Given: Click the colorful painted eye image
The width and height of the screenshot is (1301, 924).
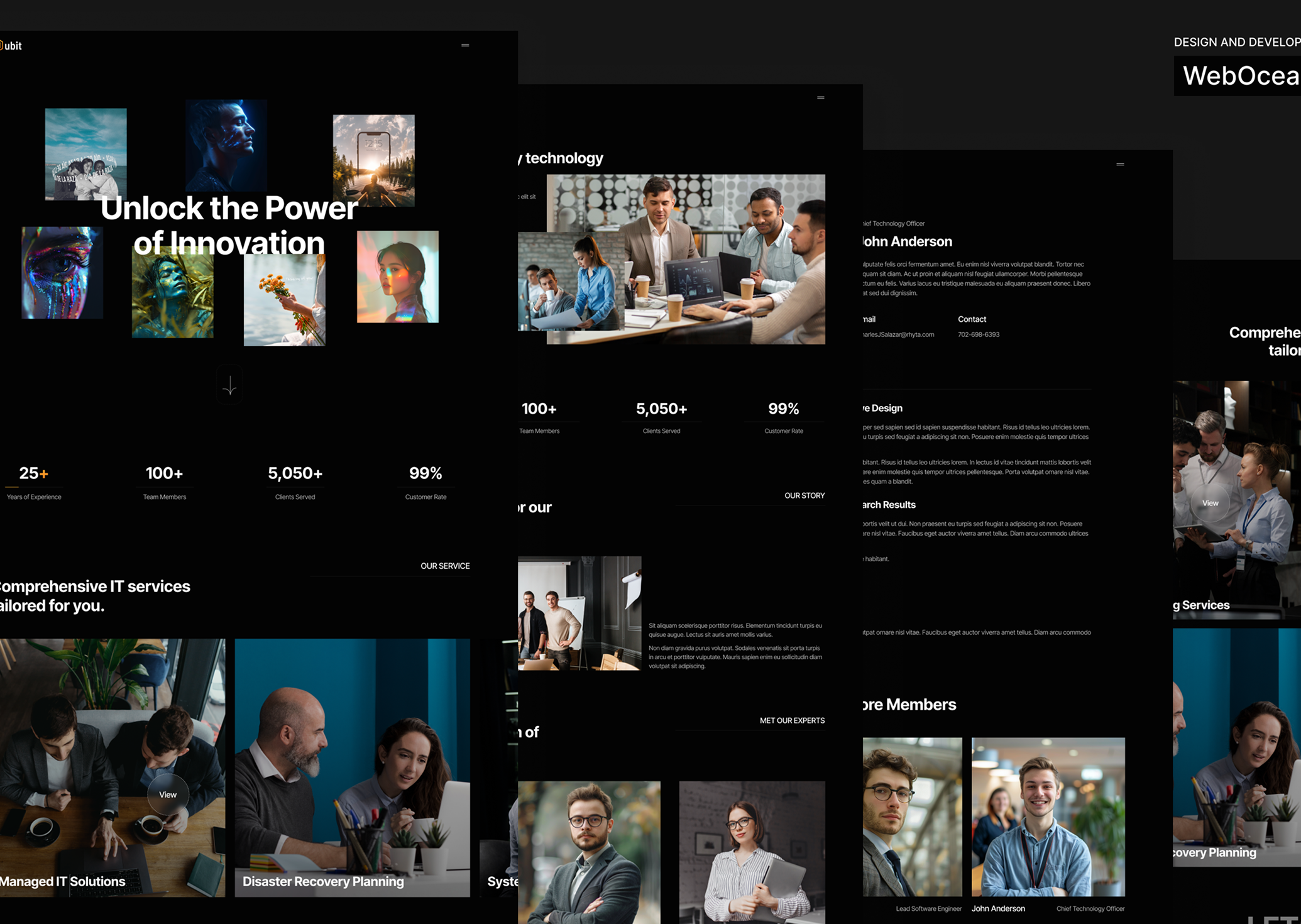Looking at the screenshot, I should 62,273.
